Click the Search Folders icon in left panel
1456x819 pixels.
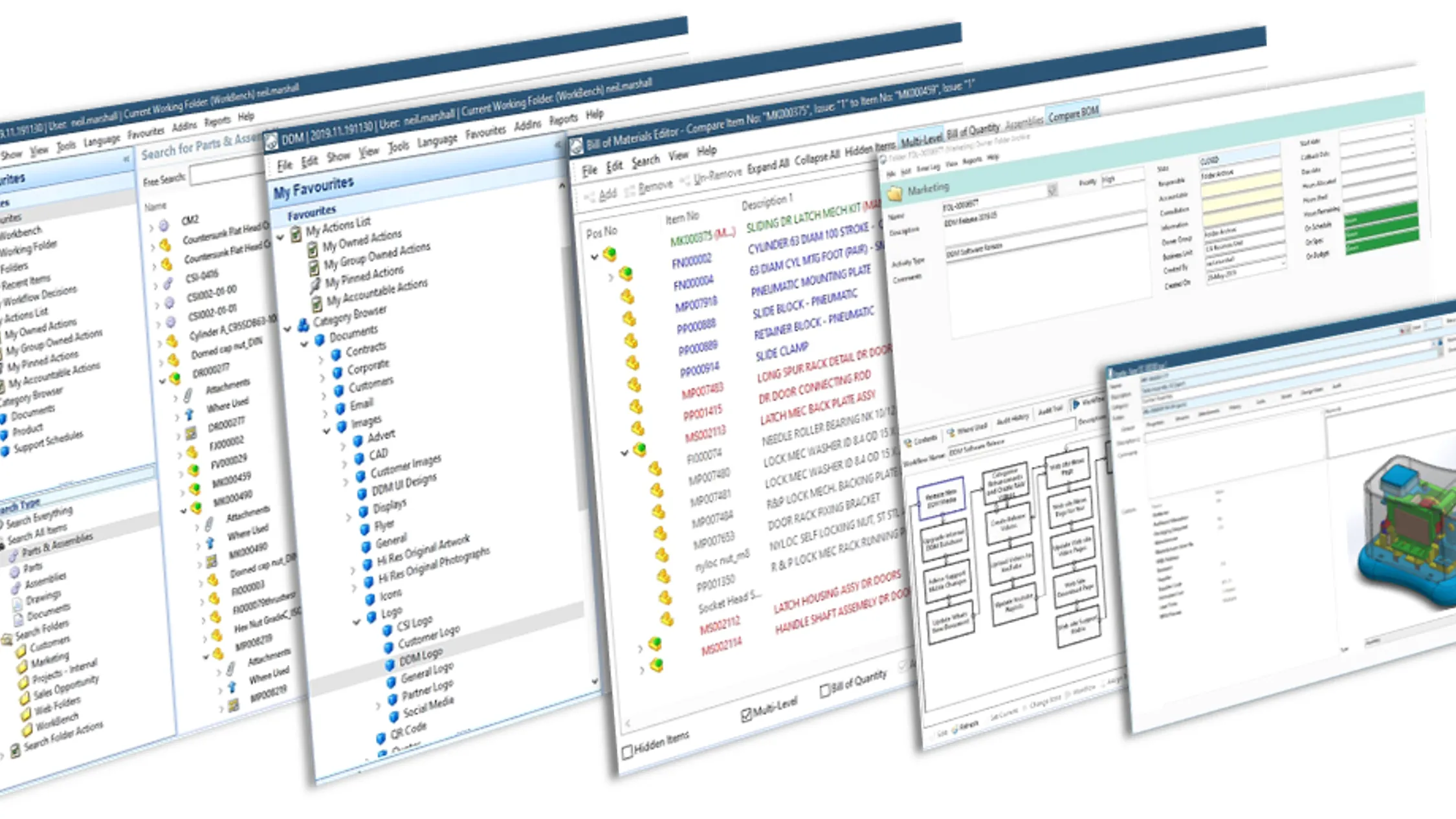(x=6, y=640)
